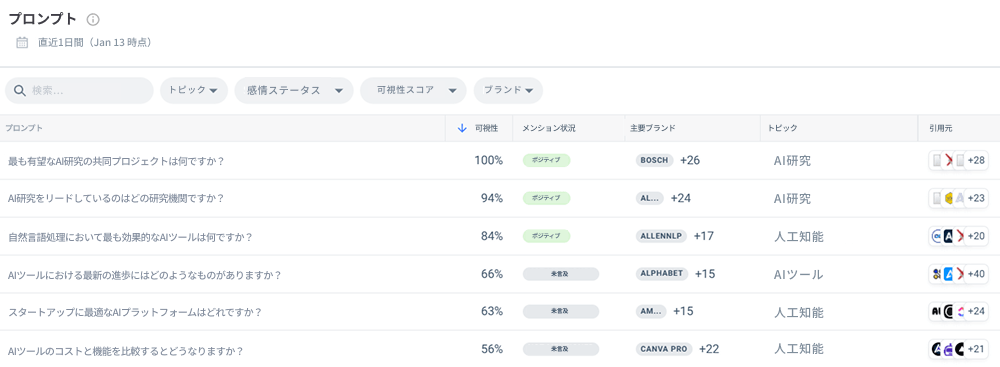Screen dimensions: 1000x367
Task: Click the ALLENNLP brand tag
Action: coord(661,236)
